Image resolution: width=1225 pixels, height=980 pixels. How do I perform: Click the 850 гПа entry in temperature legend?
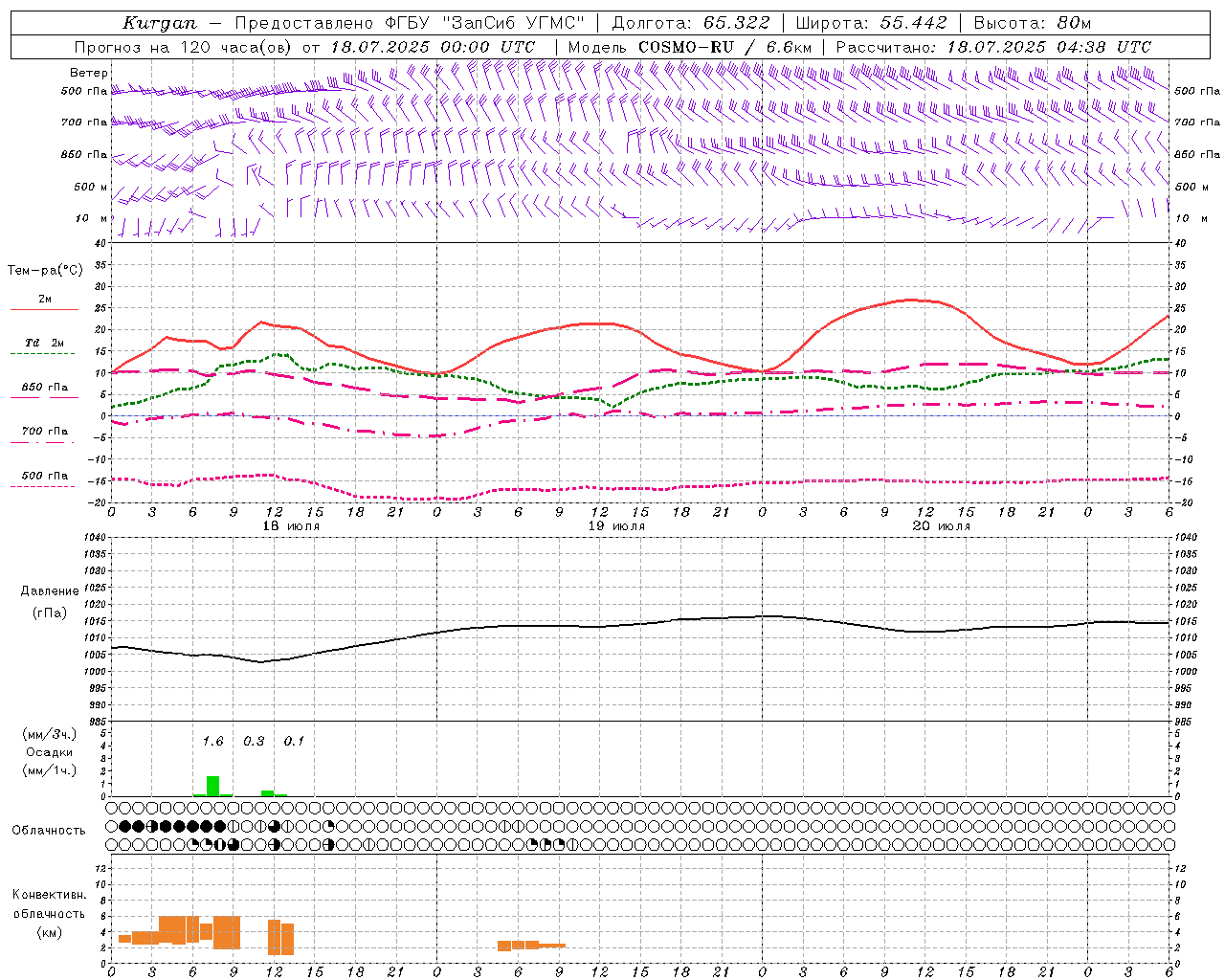[x=45, y=388]
